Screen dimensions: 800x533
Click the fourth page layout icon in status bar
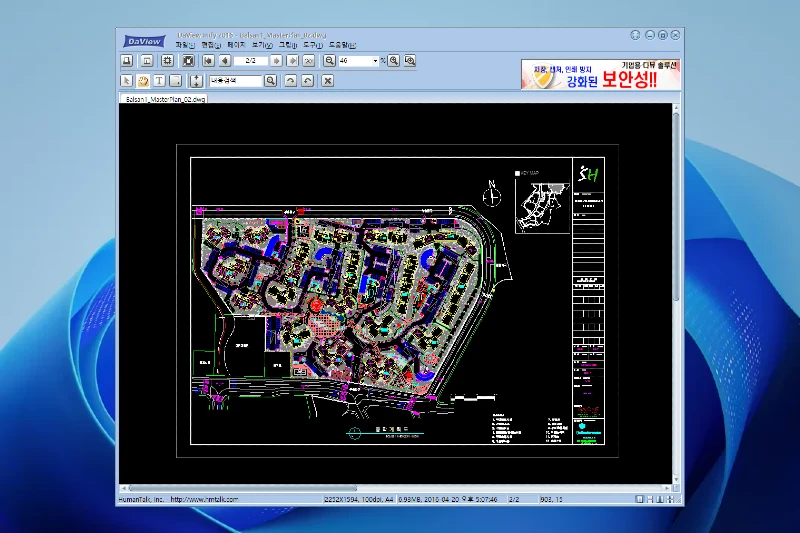tap(670, 499)
